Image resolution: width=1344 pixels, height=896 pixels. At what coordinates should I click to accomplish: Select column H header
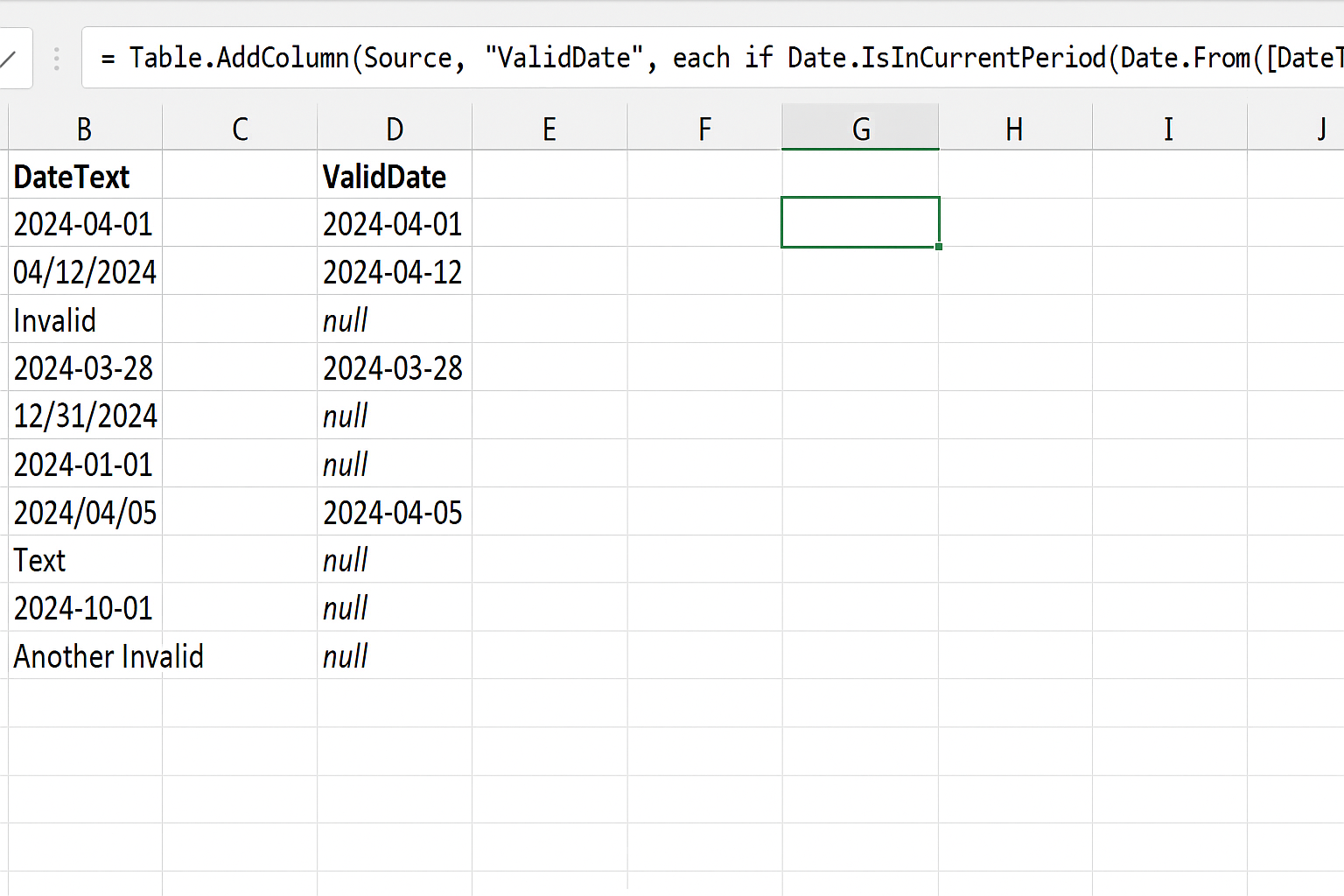(1015, 128)
